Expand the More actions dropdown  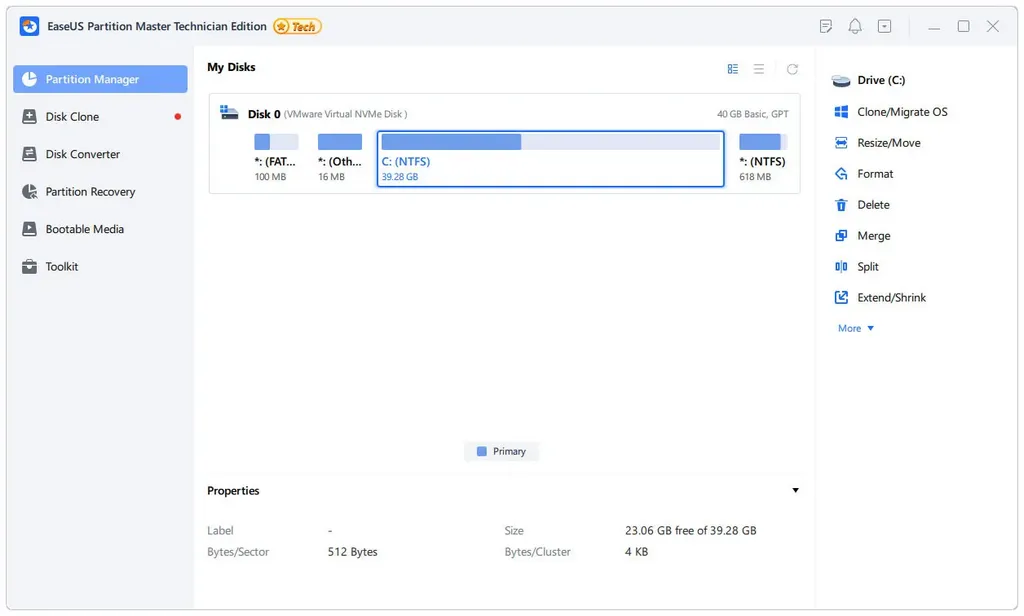tap(856, 328)
